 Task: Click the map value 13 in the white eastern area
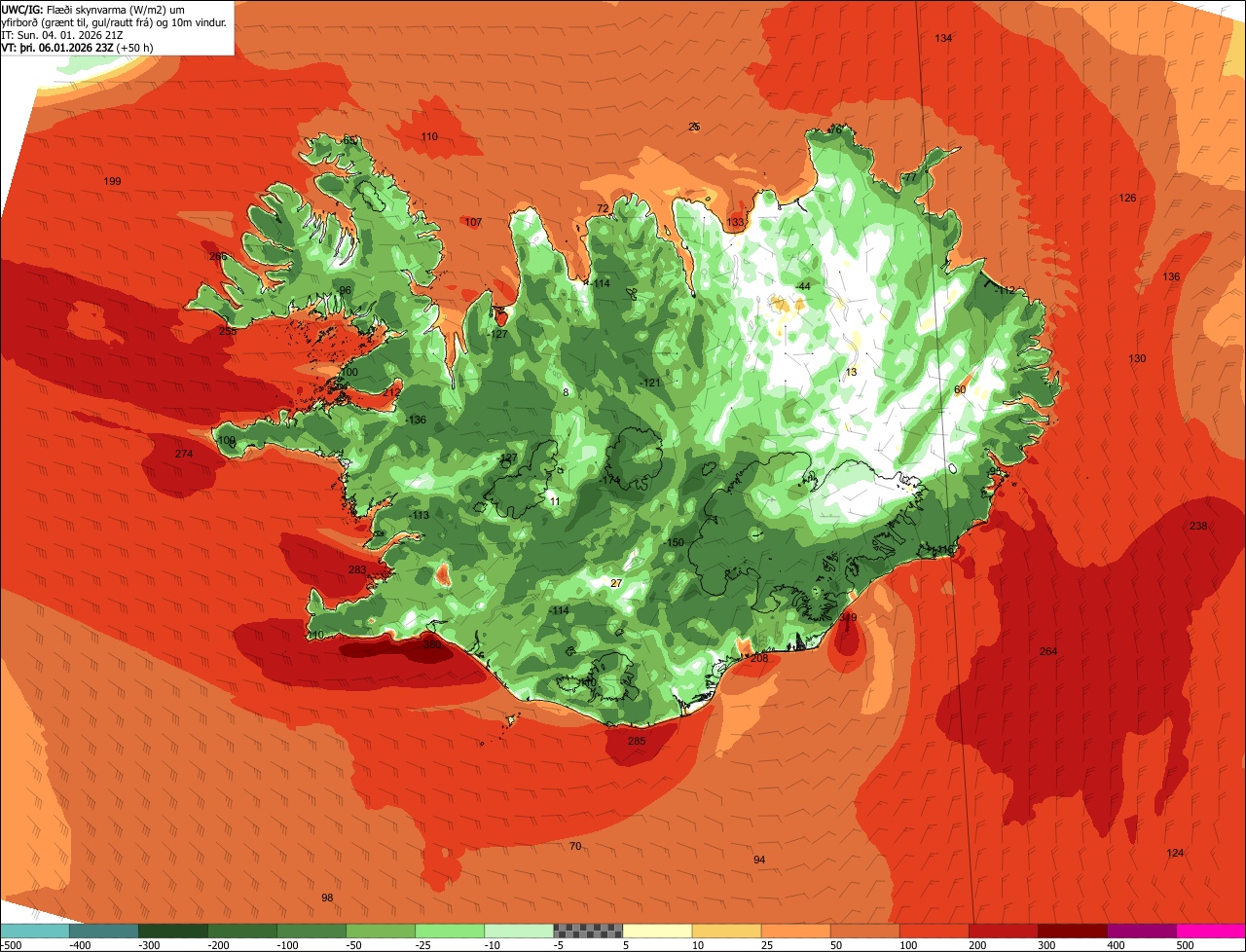click(851, 372)
